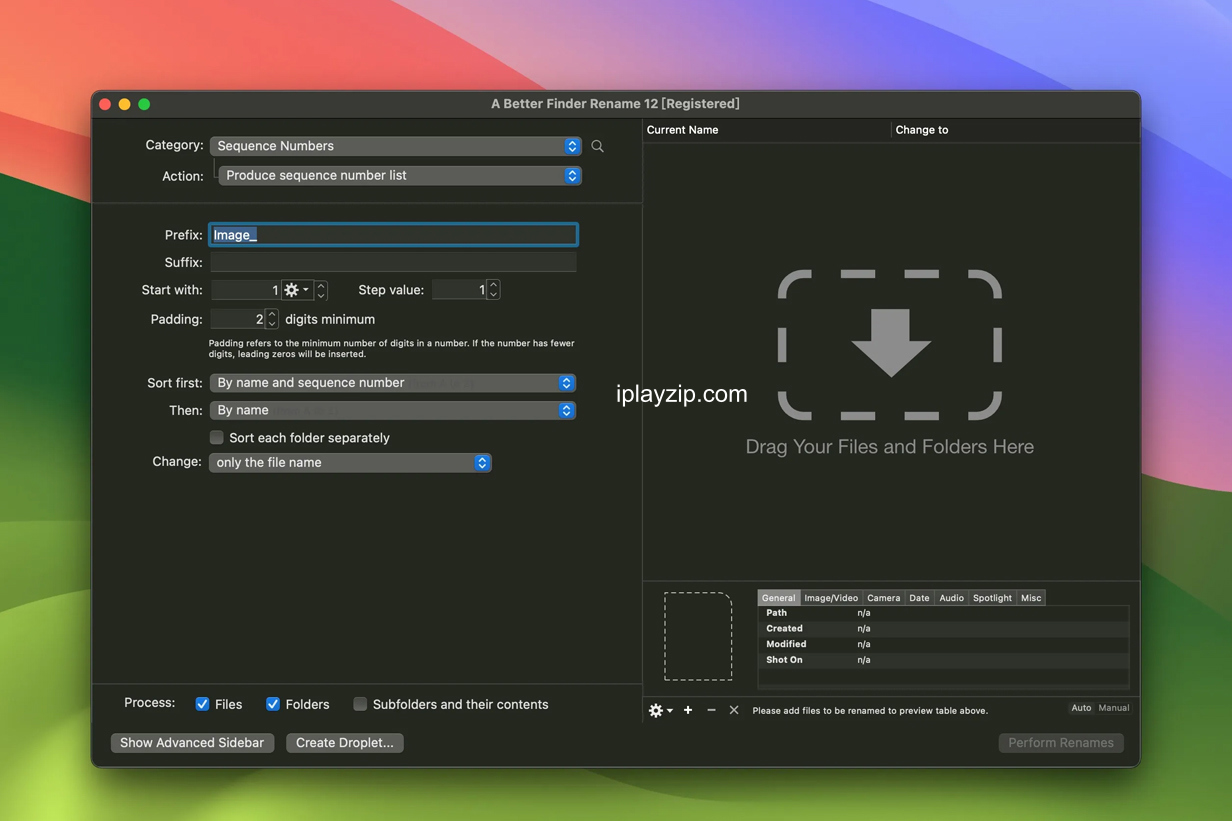Click the X icon to clear list

tap(734, 710)
